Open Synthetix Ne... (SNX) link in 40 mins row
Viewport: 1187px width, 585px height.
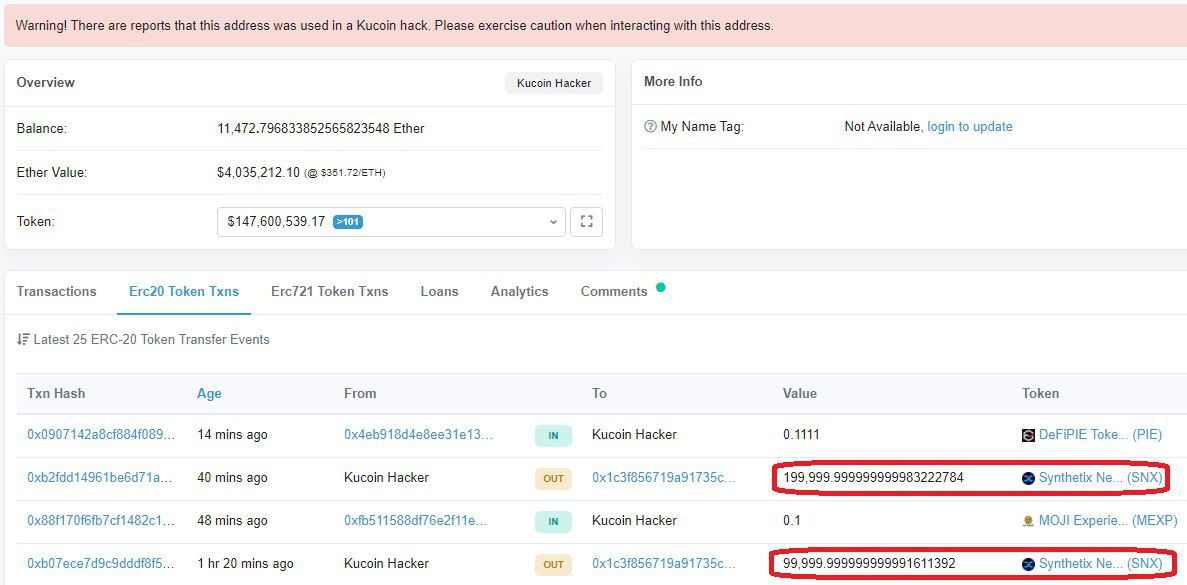click(1100, 478)
